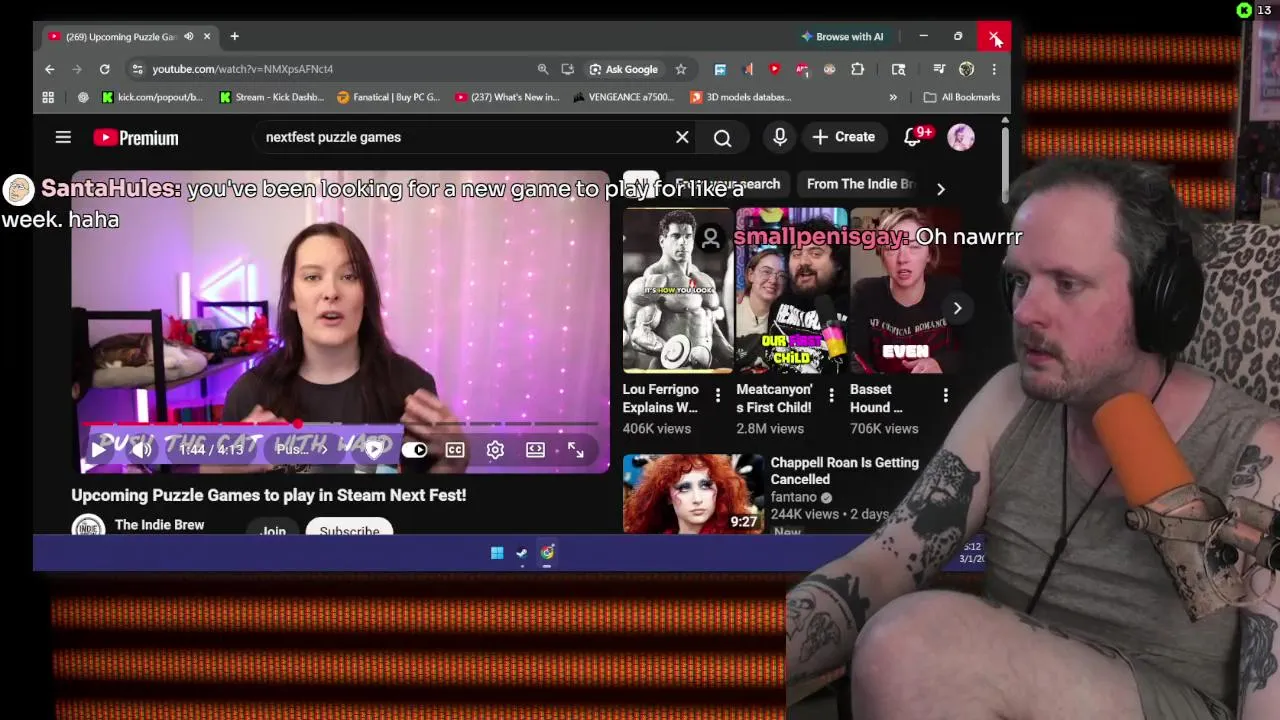
Task: Toggle closed captions on the video
Action: tap(455, 450)
